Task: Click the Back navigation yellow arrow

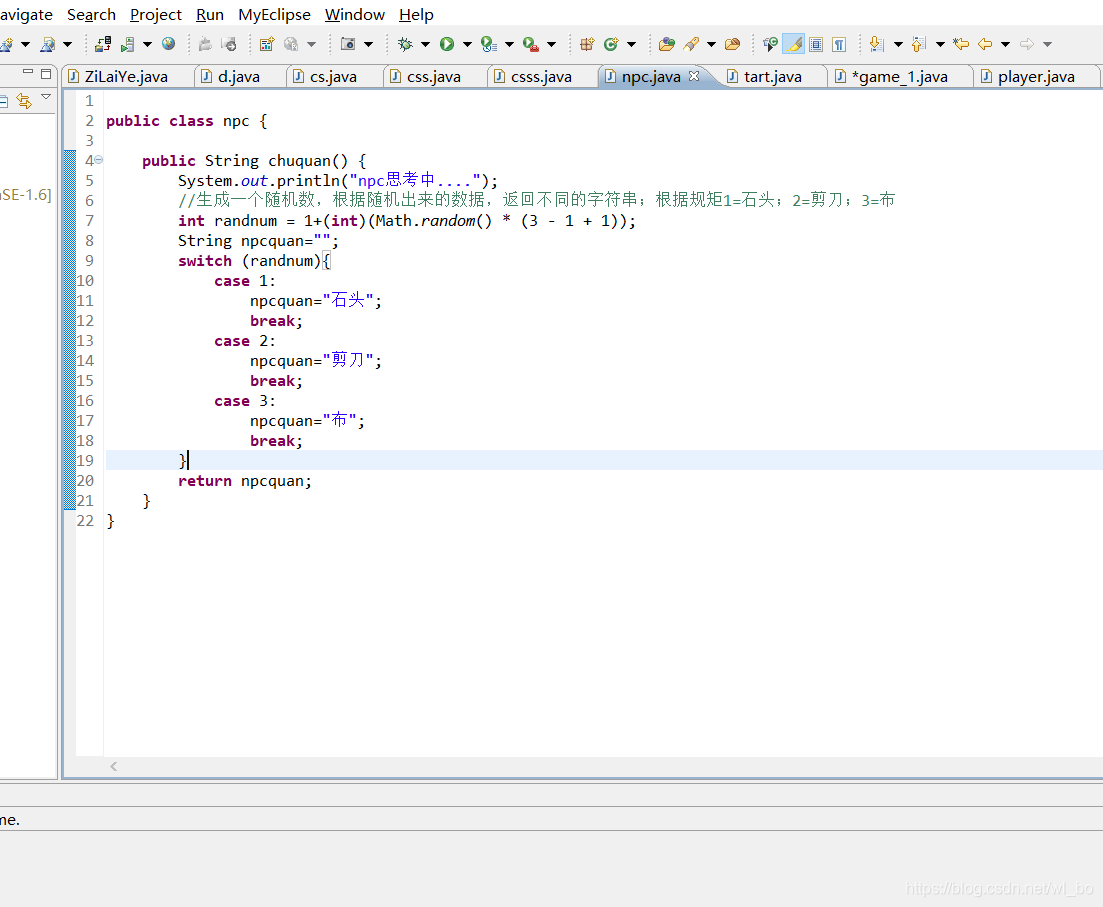Action: click(x=985, y=44)
